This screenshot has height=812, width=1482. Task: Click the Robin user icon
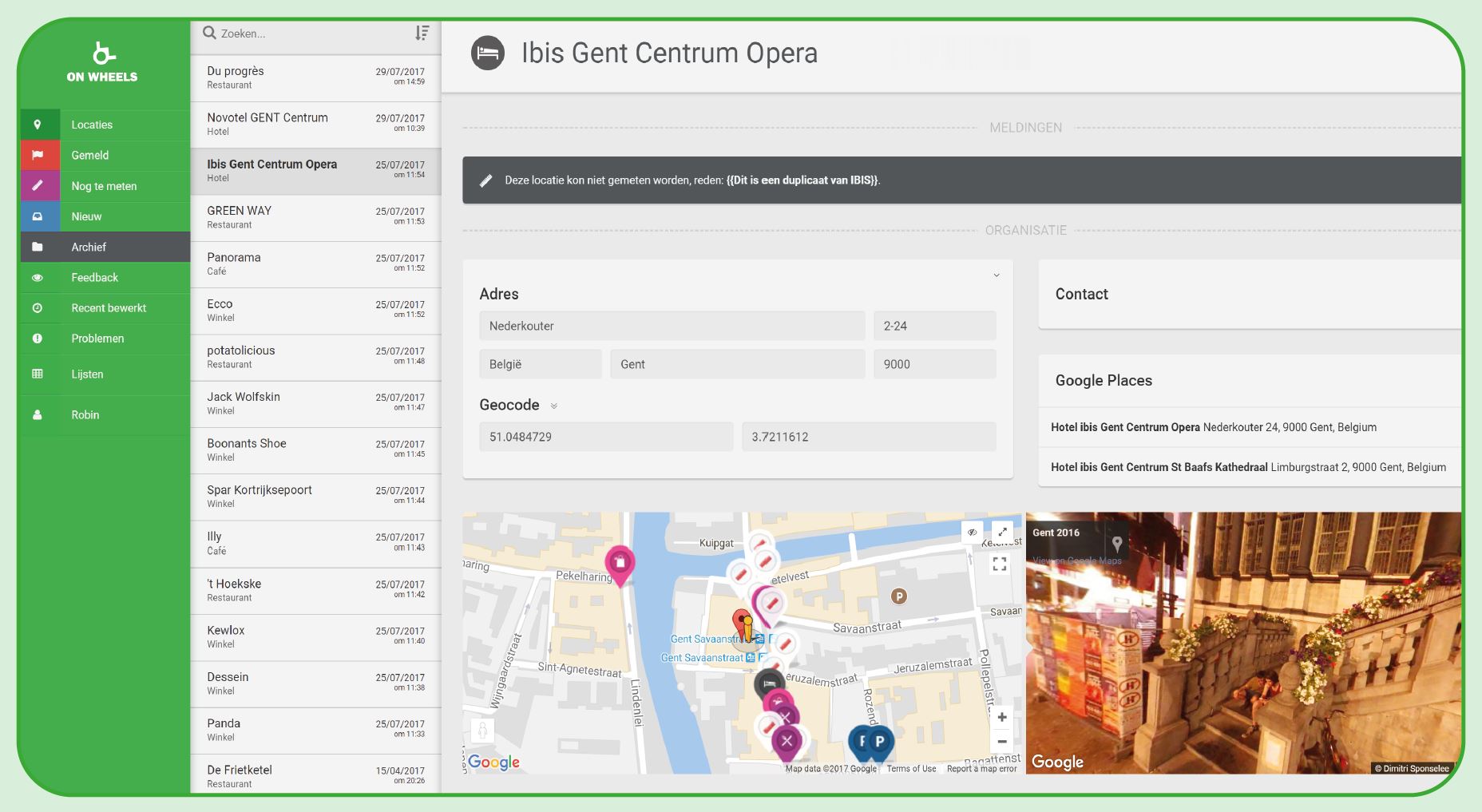[38, 415]
